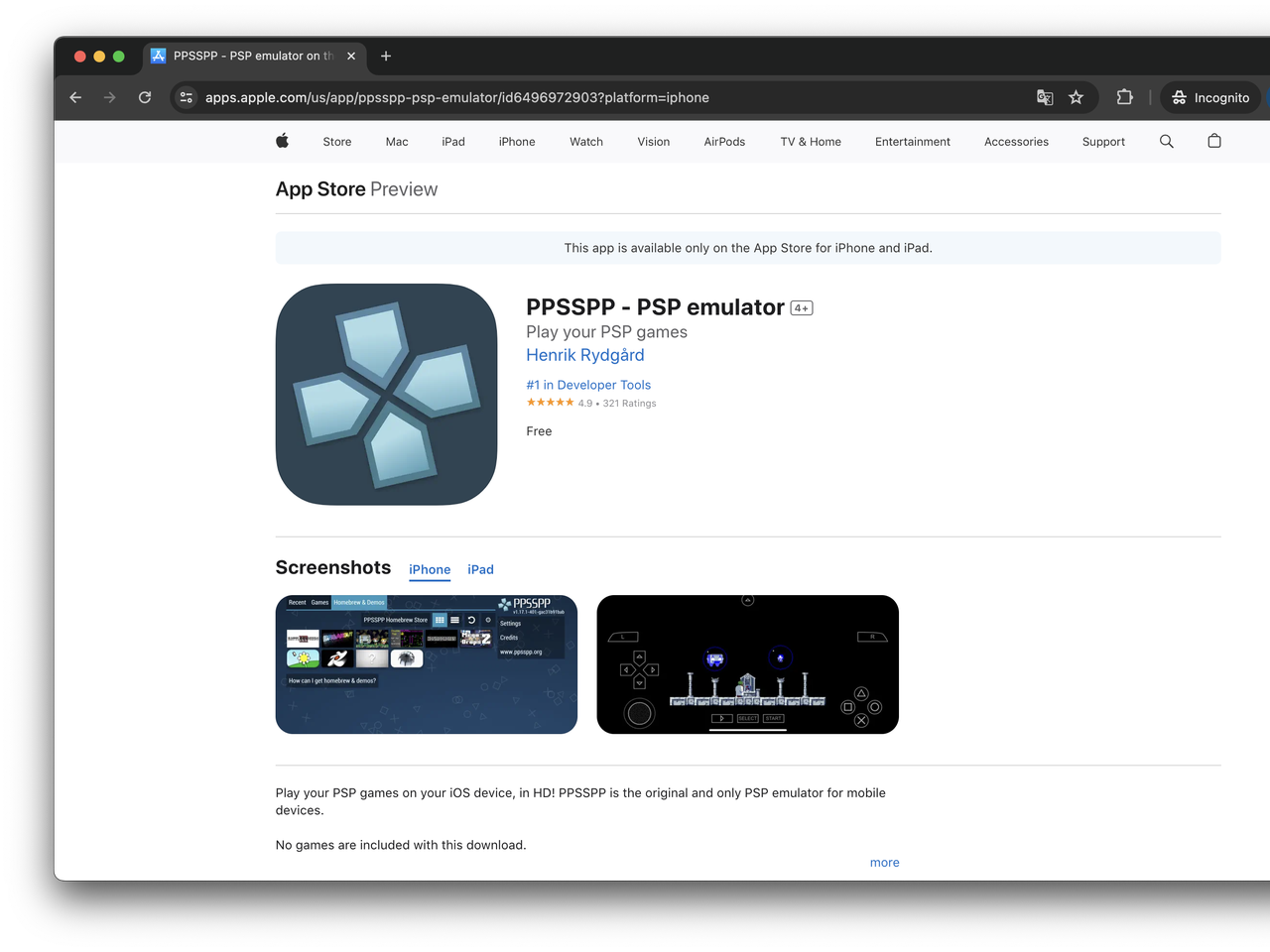
Task: Go back with browser back arrow
Action: (75, 97)
